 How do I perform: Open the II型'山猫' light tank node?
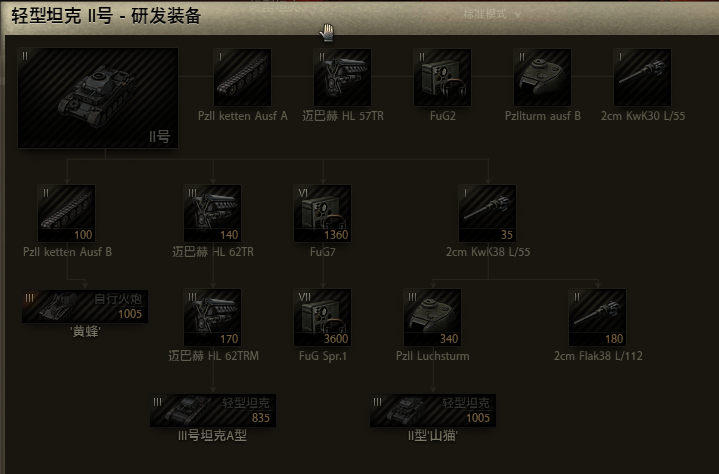click(433, 410)
